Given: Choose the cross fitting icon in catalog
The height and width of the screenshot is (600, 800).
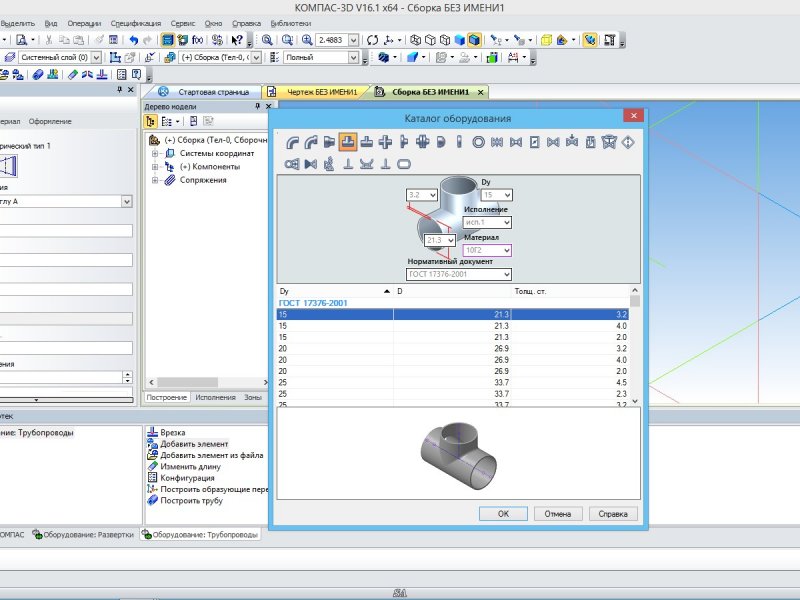Looking at the screenshot, I should click(x=385, y=142).
